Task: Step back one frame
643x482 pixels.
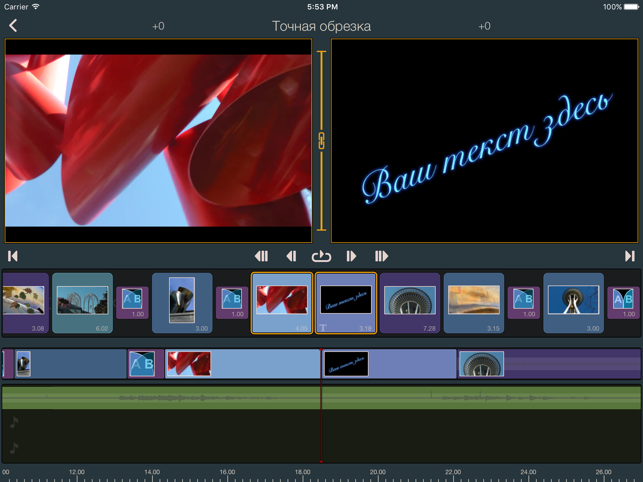Action: click(291, 257)
